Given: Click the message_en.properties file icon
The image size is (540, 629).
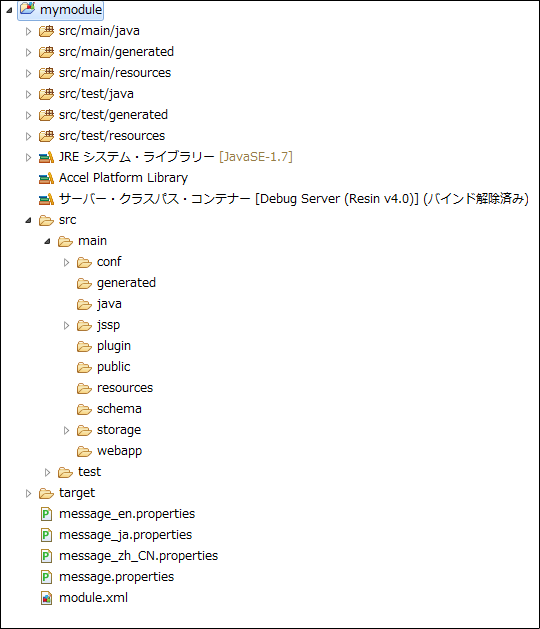Looking at the screenshot, I should [x=47, y=514].
